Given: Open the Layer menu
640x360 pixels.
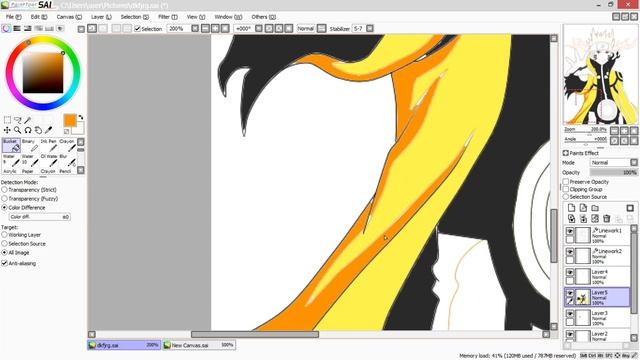Looking at the screenshot, I should tap(101, 17).
